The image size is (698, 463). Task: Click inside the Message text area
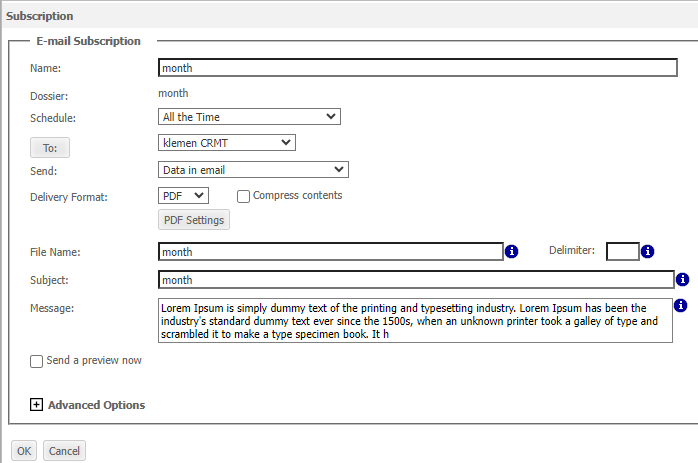click(415, 321)
